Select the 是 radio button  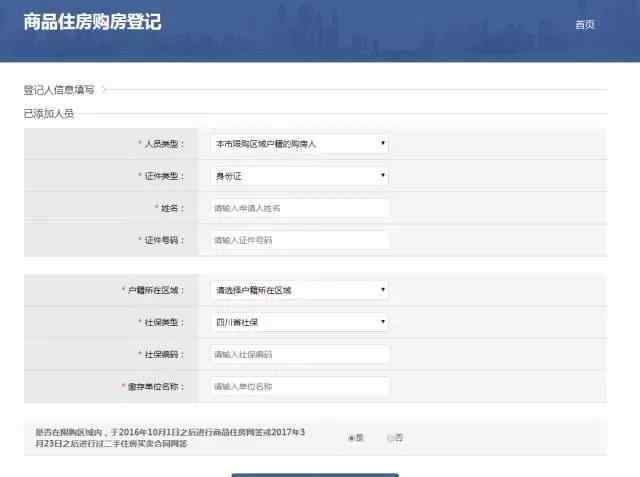pos(351,438)
